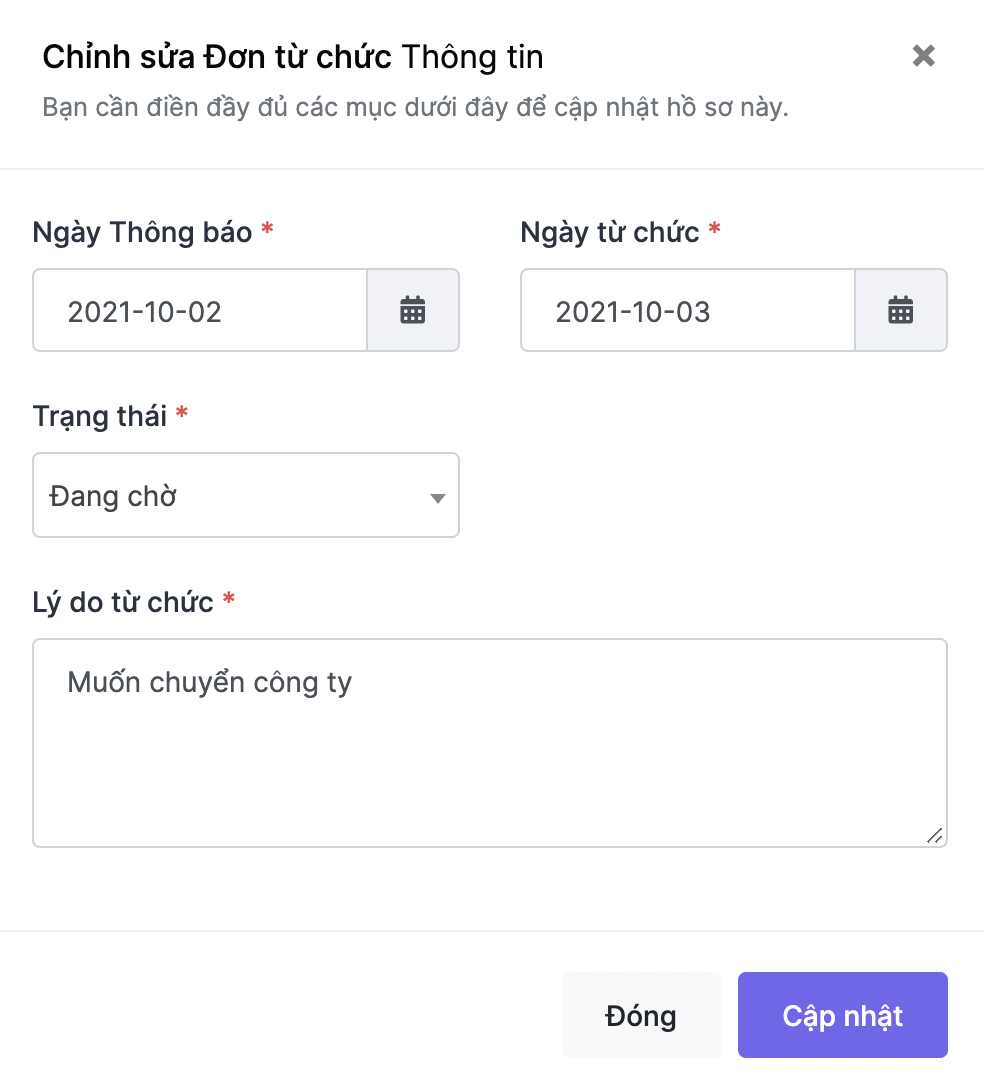Click the Ngày từ chức label

(610, 233)
